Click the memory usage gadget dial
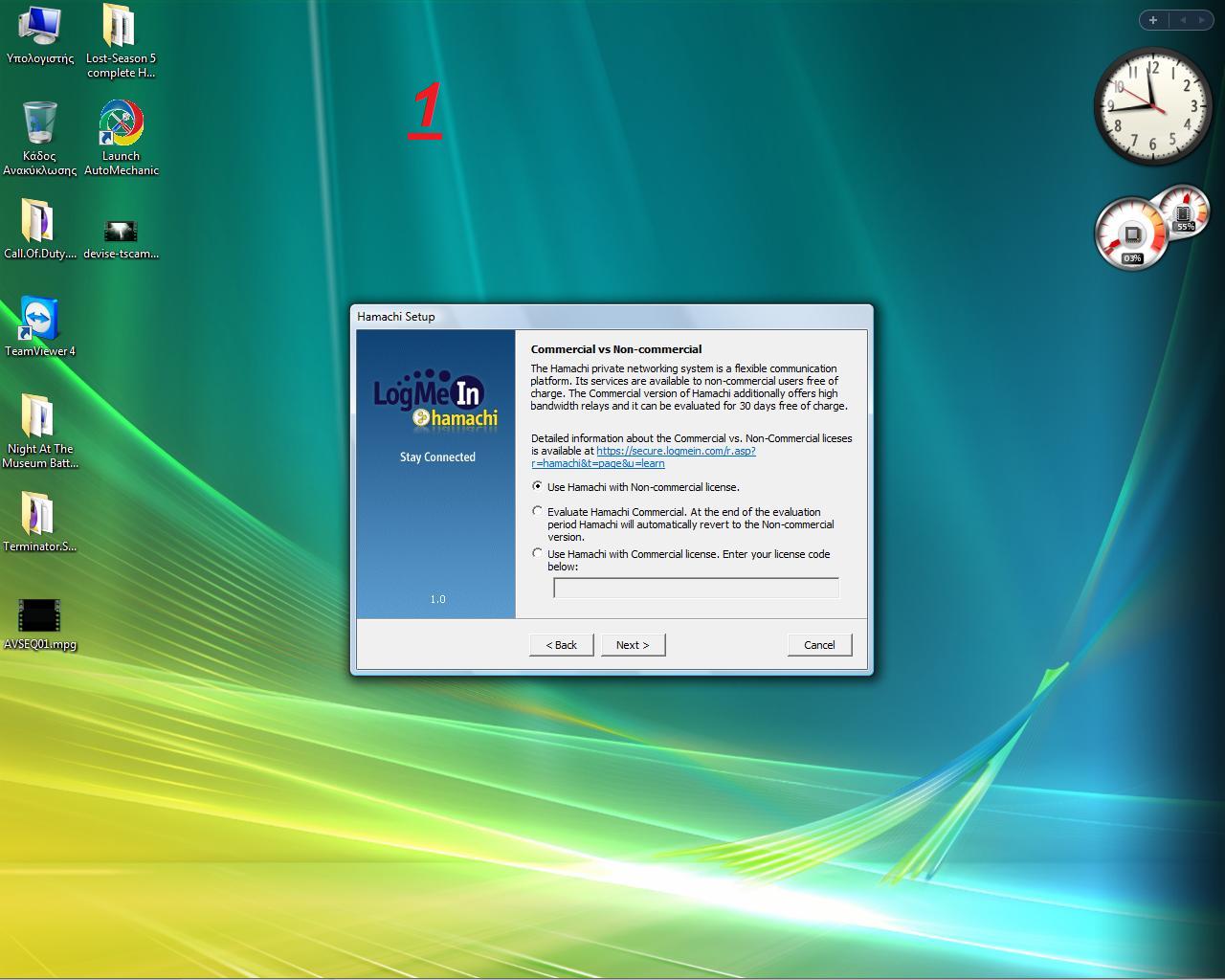 [1185, 210]
